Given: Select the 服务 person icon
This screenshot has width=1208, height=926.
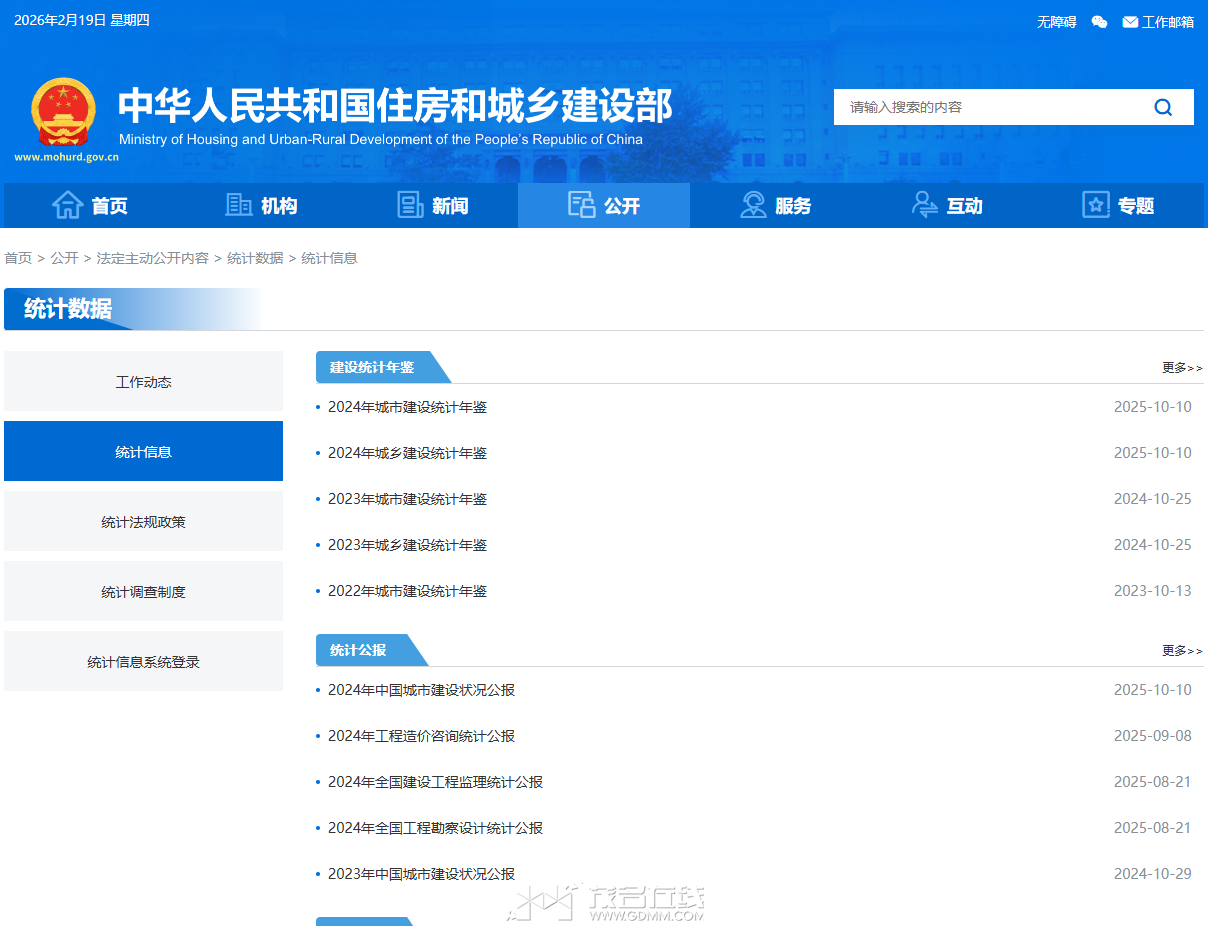Looking at the screenshot, I should 753,204.
